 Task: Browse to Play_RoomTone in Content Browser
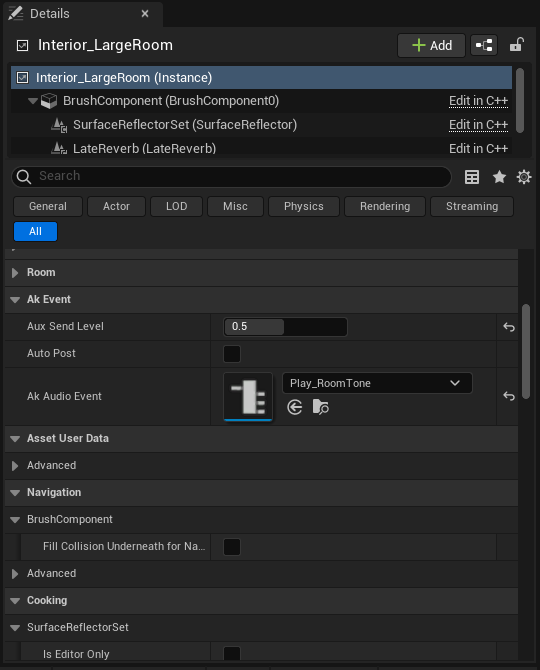(320, 407)
